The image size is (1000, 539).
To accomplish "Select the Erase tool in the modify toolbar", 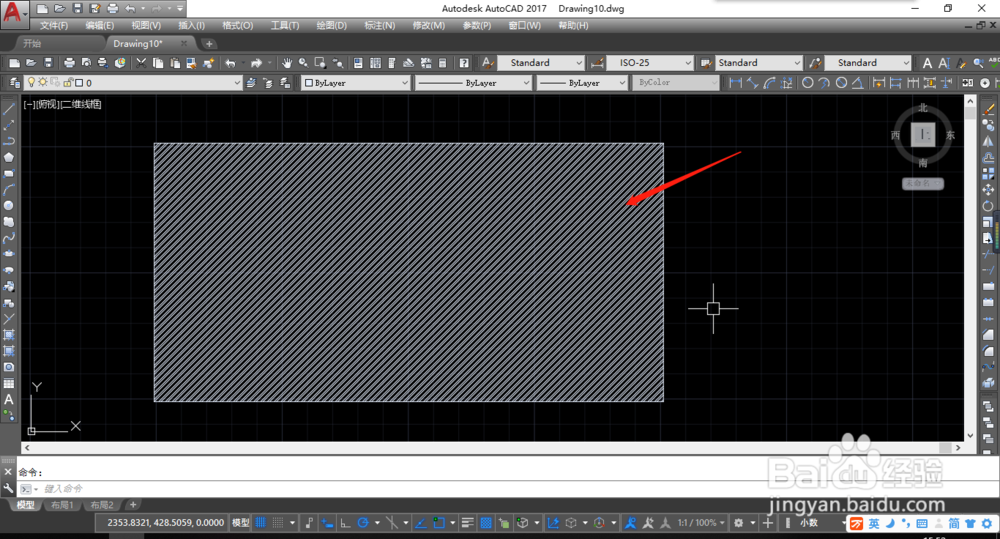I will (989, 108).
